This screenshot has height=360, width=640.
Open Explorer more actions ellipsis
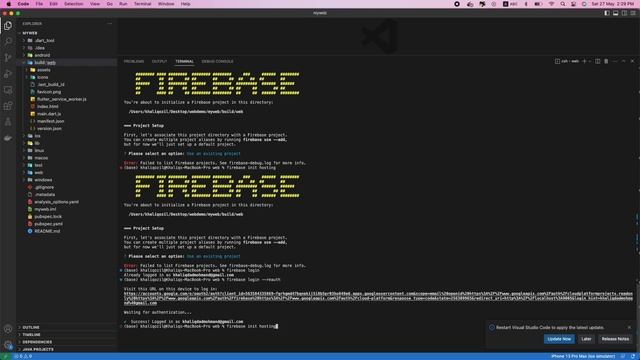109,24
